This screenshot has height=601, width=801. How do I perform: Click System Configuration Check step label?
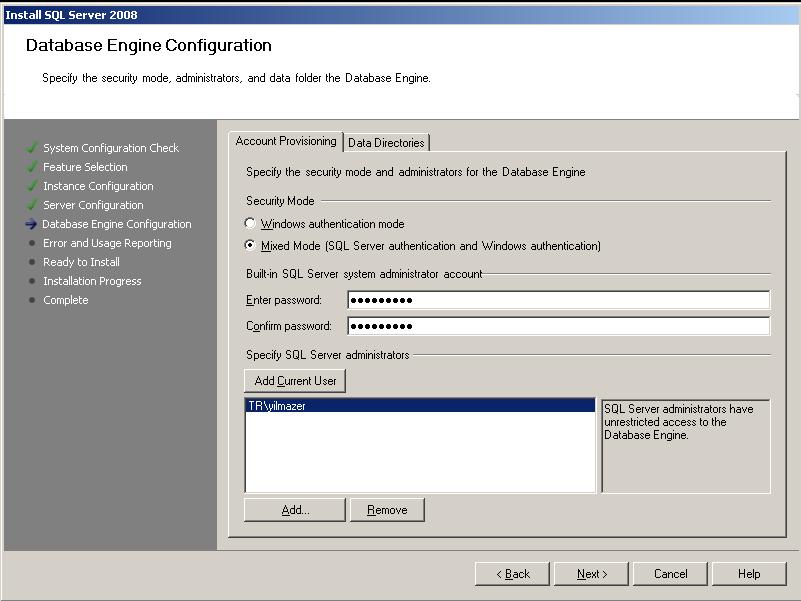tap(111, 148)
